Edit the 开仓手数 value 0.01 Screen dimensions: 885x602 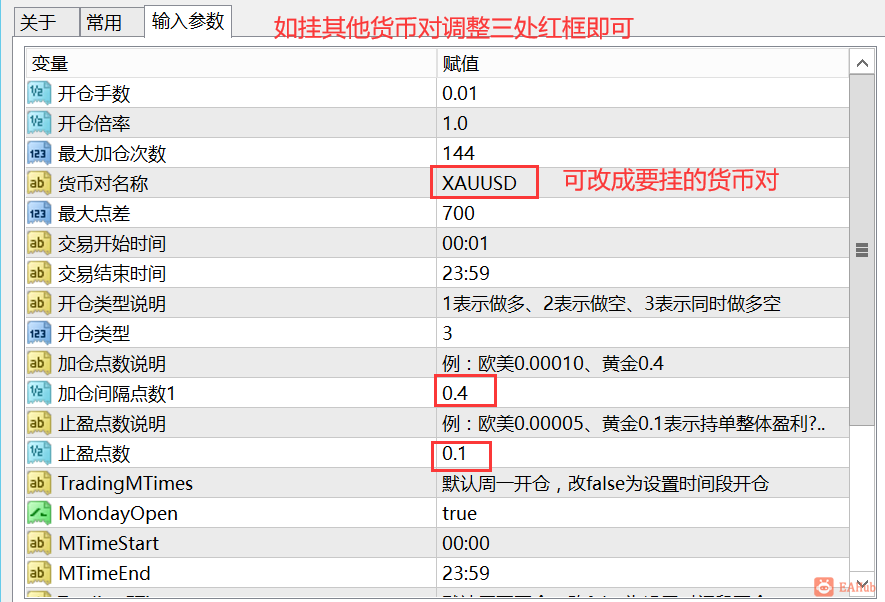[x=642, y=93]
